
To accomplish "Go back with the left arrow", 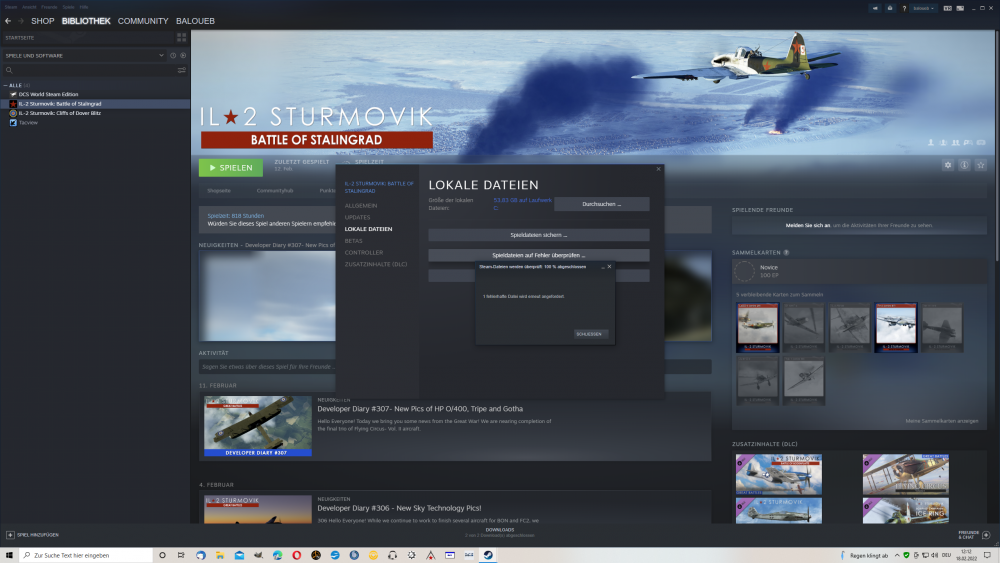I will [8, 21].
